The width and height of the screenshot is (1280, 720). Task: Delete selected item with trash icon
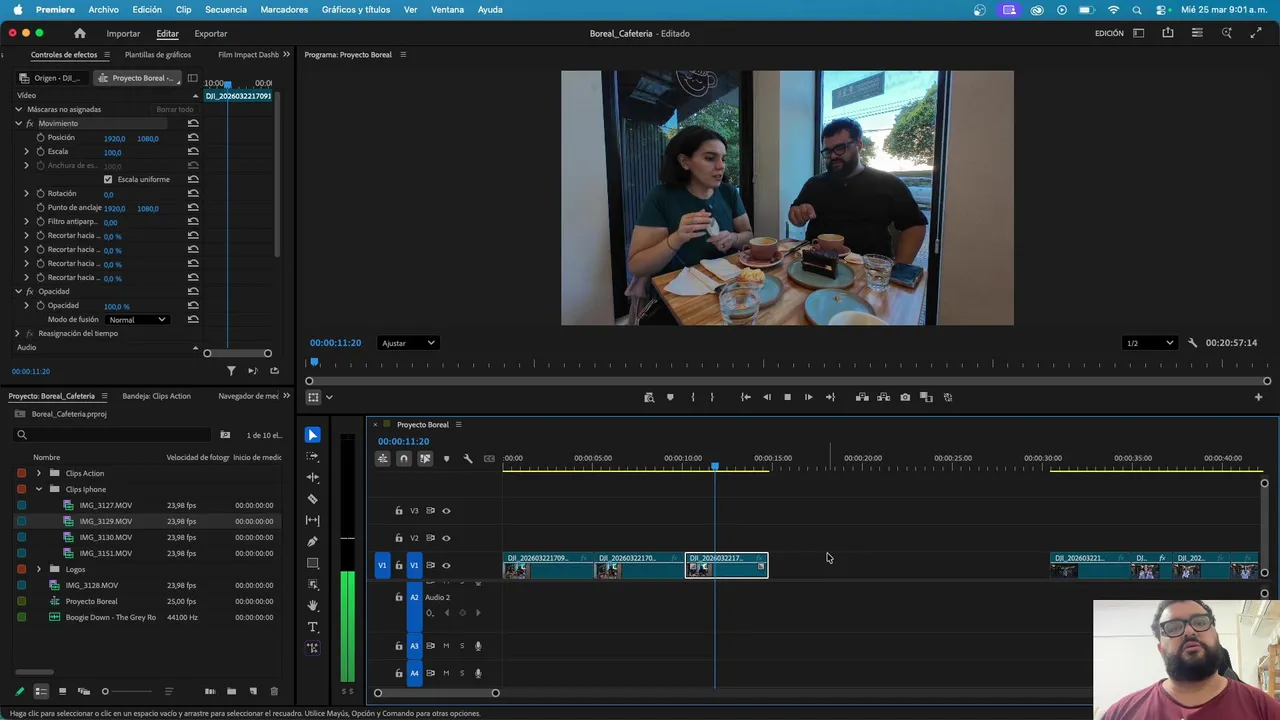(274, 691)
